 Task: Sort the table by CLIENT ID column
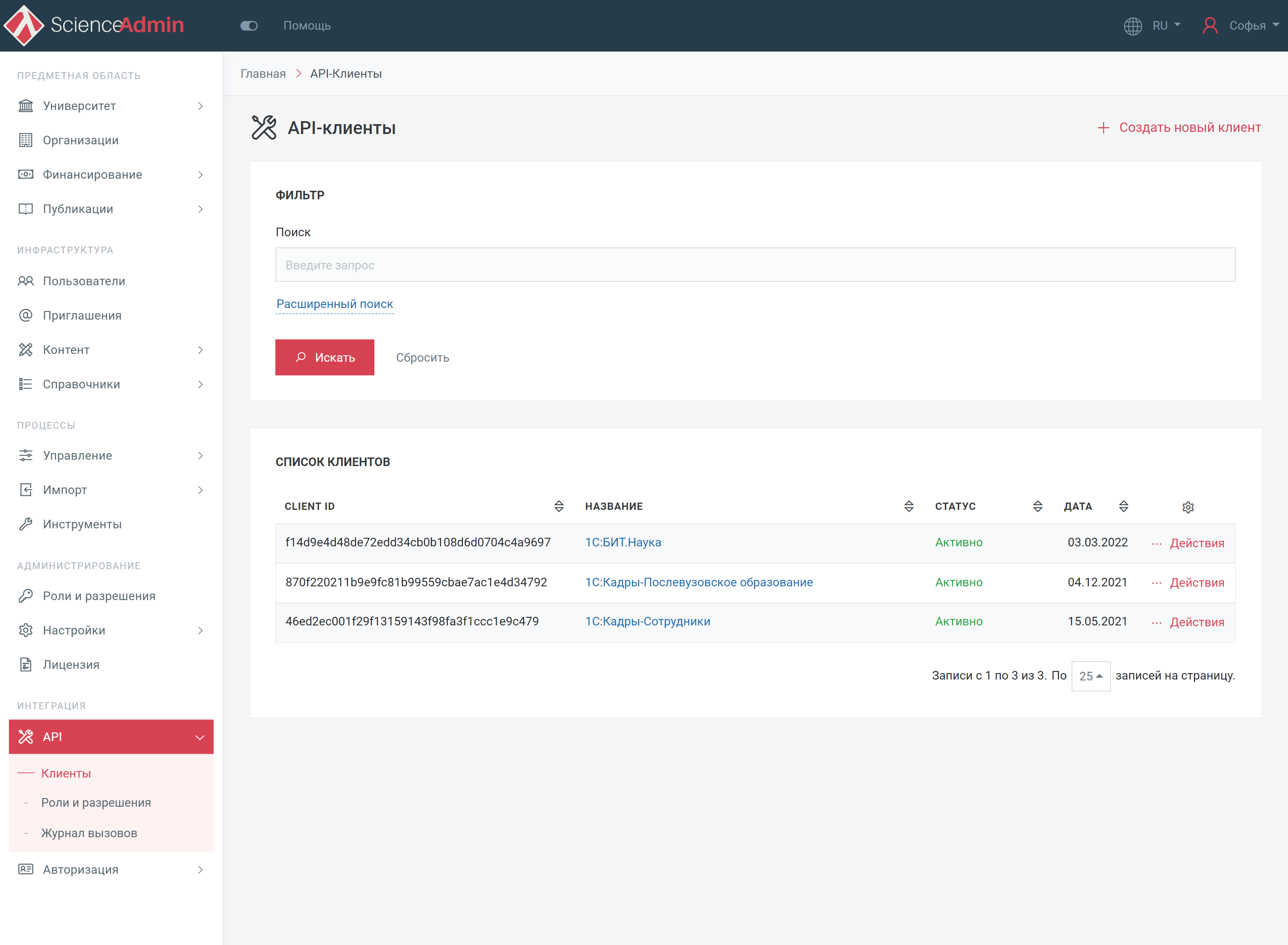[x=559, y=506]
